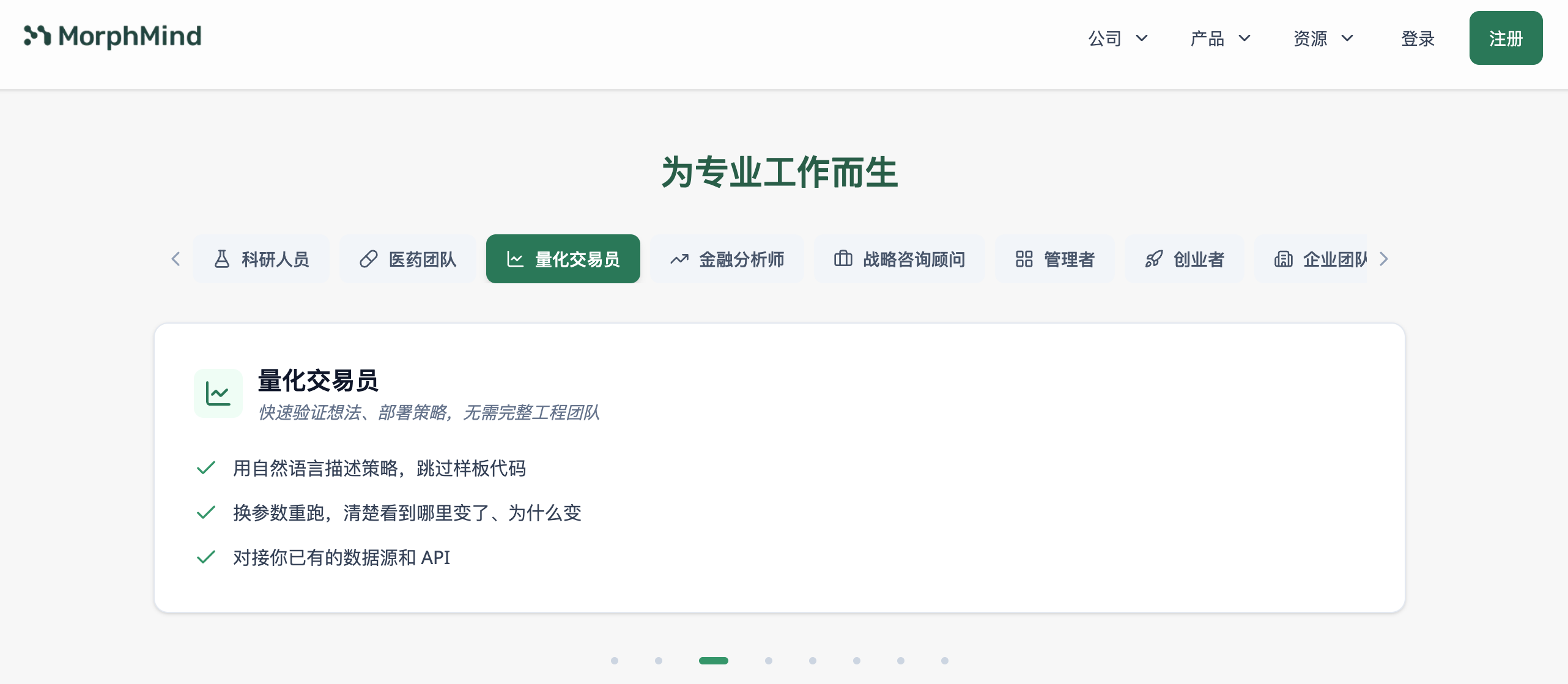Click the pill icon on 医药团队 chip

coord(369,259)
